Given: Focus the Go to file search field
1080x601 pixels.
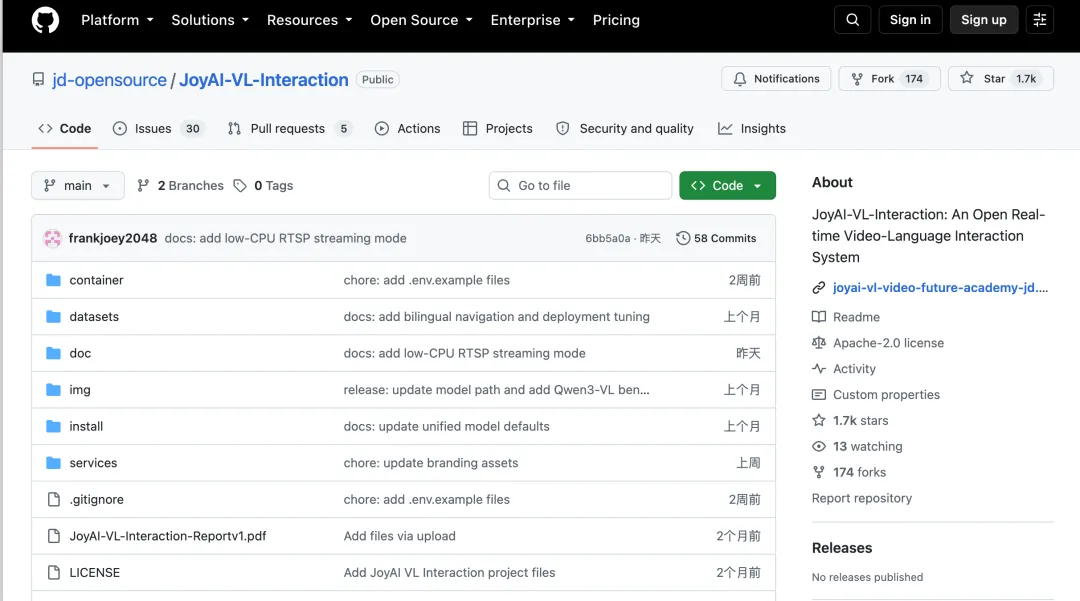Looking at the screenshot, I should tap(580, 186).
